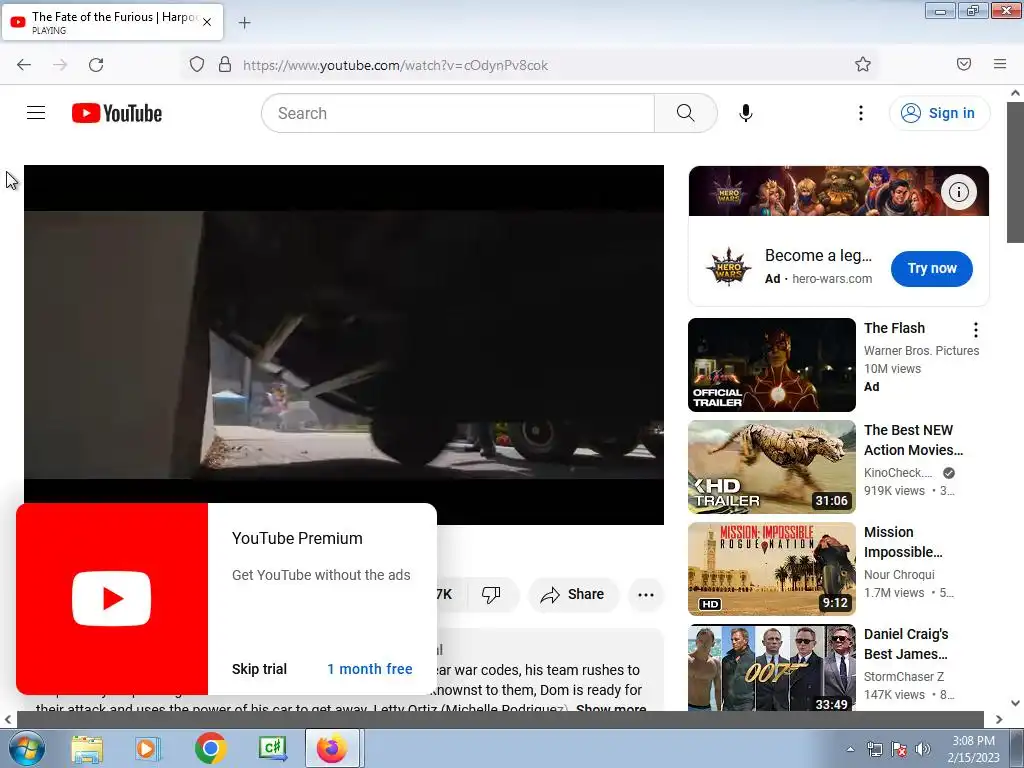Screen dimensions: 1024x768
Task: Open ad info icon on Hero Wars banner
Action: [x=958, y=192]
